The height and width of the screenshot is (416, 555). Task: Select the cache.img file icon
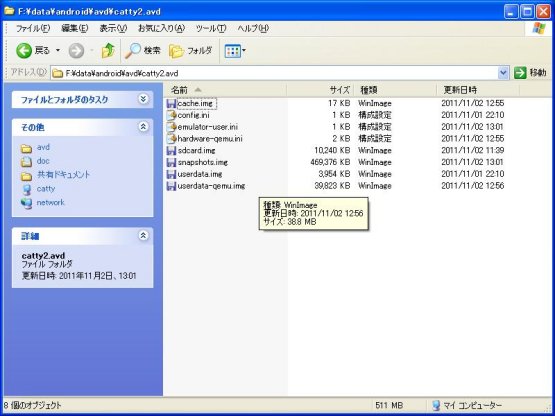coord(171,103)
